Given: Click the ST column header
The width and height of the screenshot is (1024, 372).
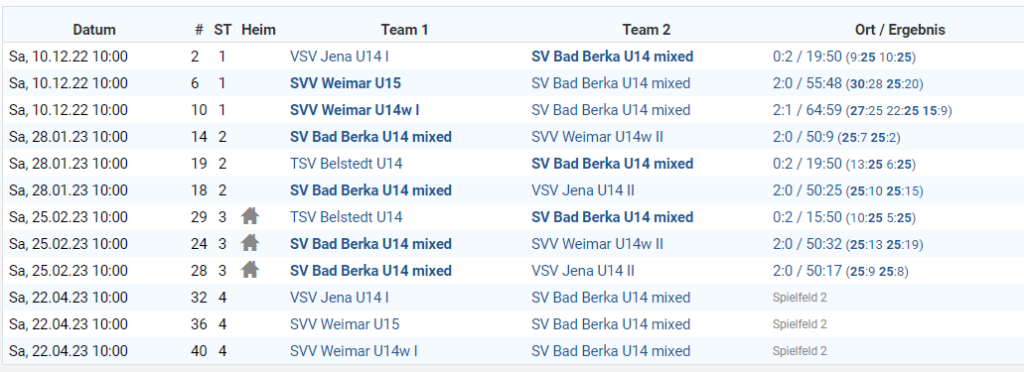Looking at the screenshot, I should coord(222,30).
